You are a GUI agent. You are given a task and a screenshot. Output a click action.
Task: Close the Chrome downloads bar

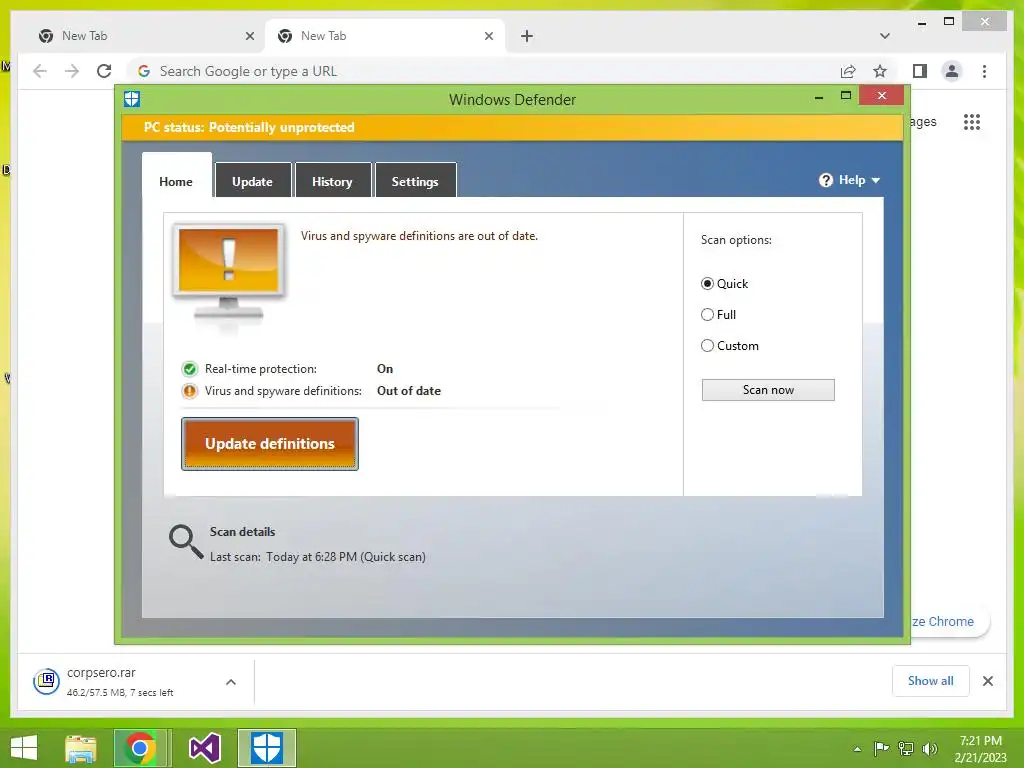[x=987, y=681]
